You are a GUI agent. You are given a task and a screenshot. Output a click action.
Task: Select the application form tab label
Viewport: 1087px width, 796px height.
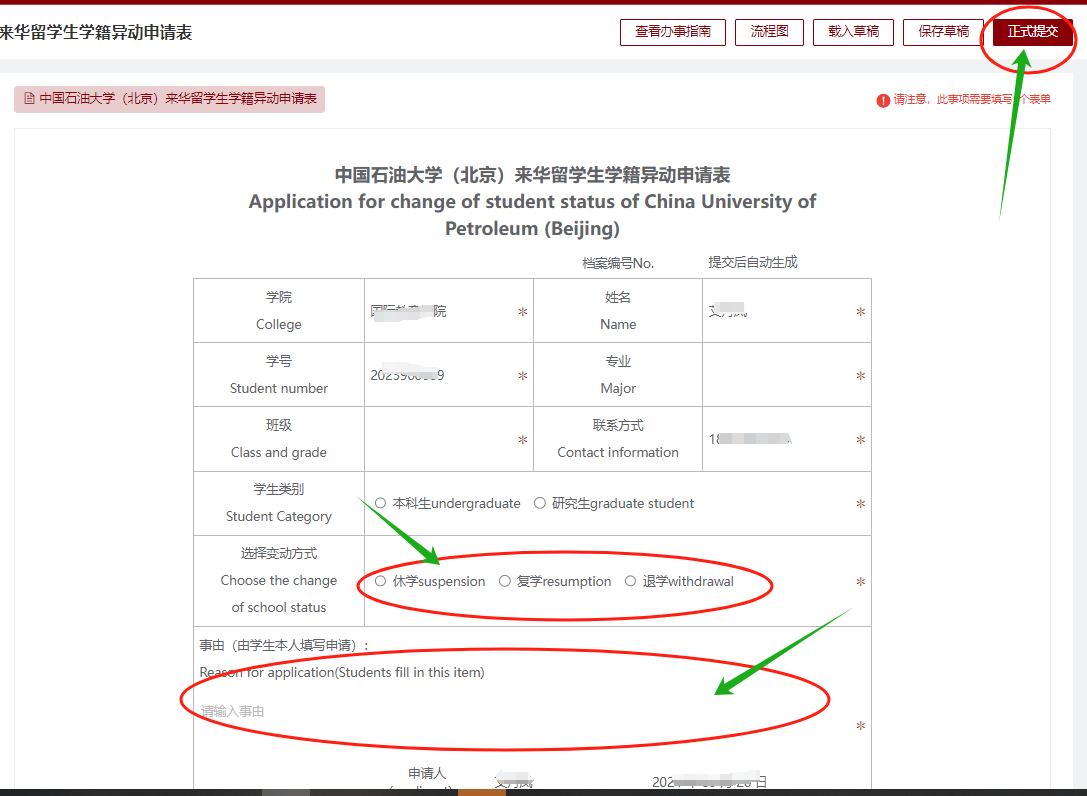coord(170,98)
